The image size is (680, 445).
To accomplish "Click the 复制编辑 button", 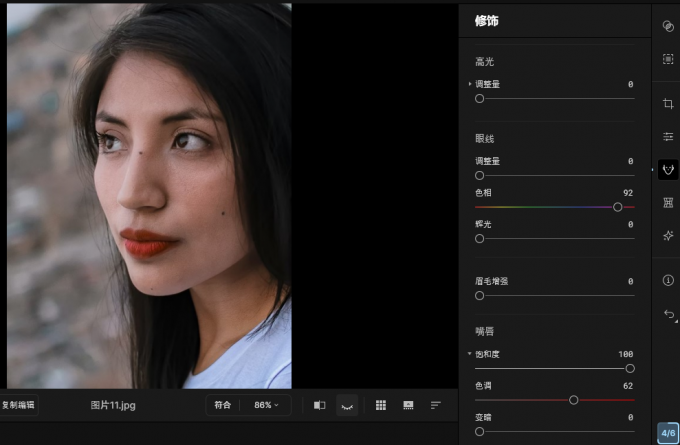I will [x=18, y=405].
